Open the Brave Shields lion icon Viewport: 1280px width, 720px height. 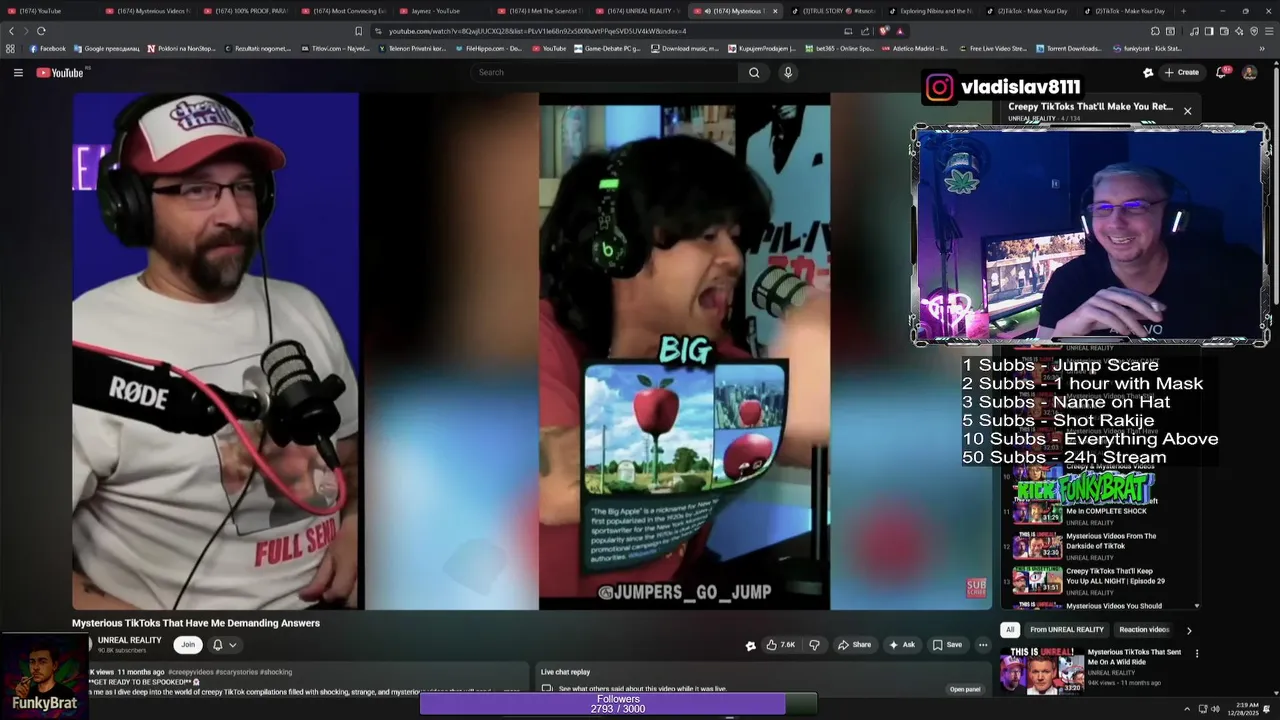pyautogui.click(x=883, y=31)
